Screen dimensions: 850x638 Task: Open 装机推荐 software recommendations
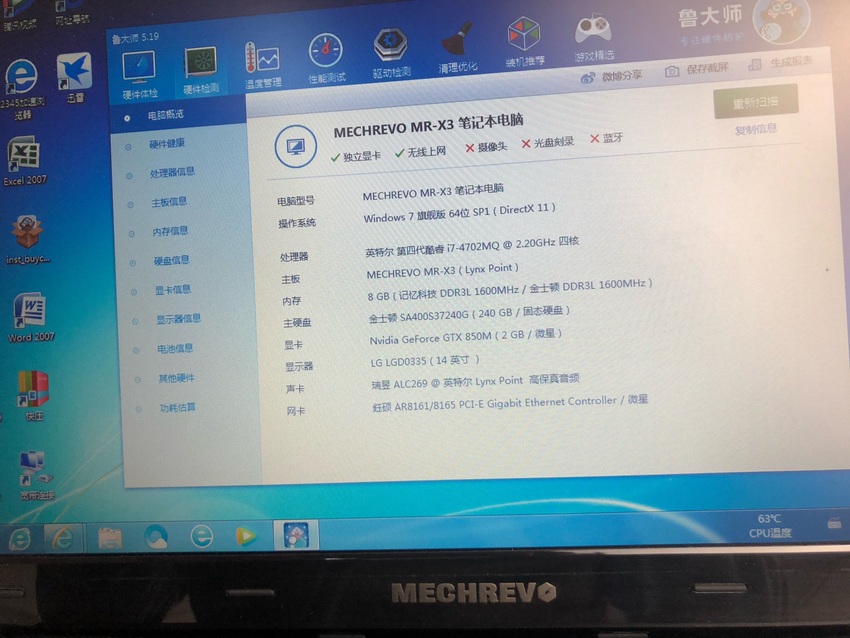[524, 42]
